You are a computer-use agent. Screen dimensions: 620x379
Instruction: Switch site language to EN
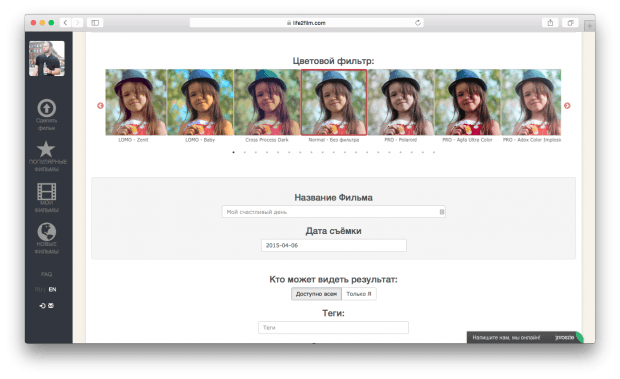(x=52, y=289)
